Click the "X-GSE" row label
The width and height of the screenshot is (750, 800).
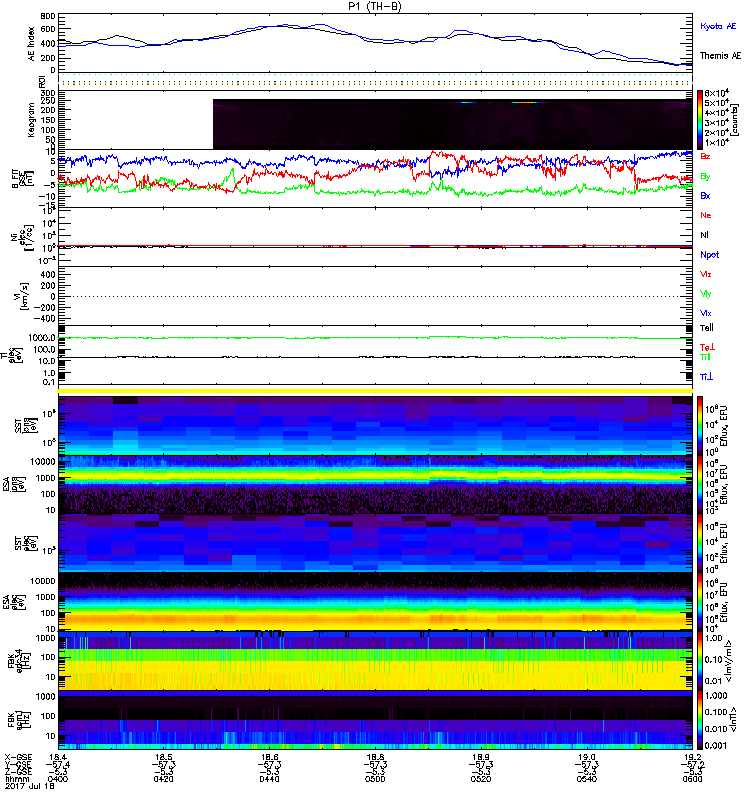click(18, 757)
